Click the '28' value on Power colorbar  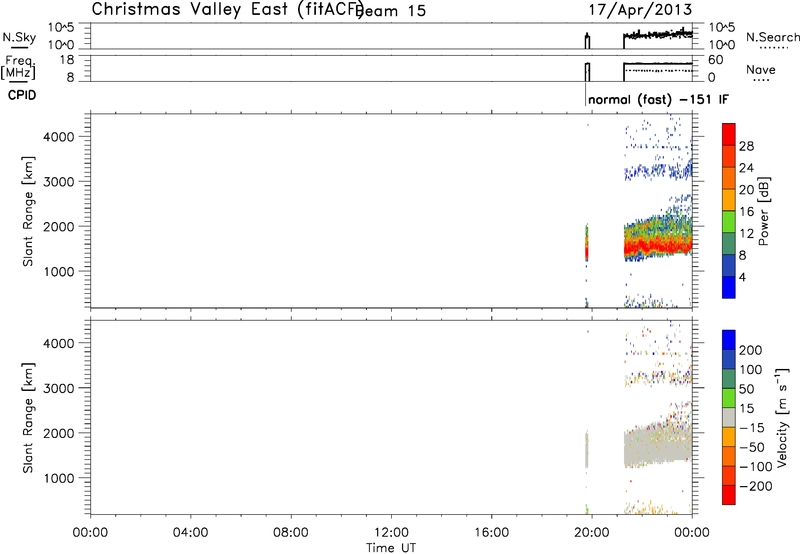[746, 146]
